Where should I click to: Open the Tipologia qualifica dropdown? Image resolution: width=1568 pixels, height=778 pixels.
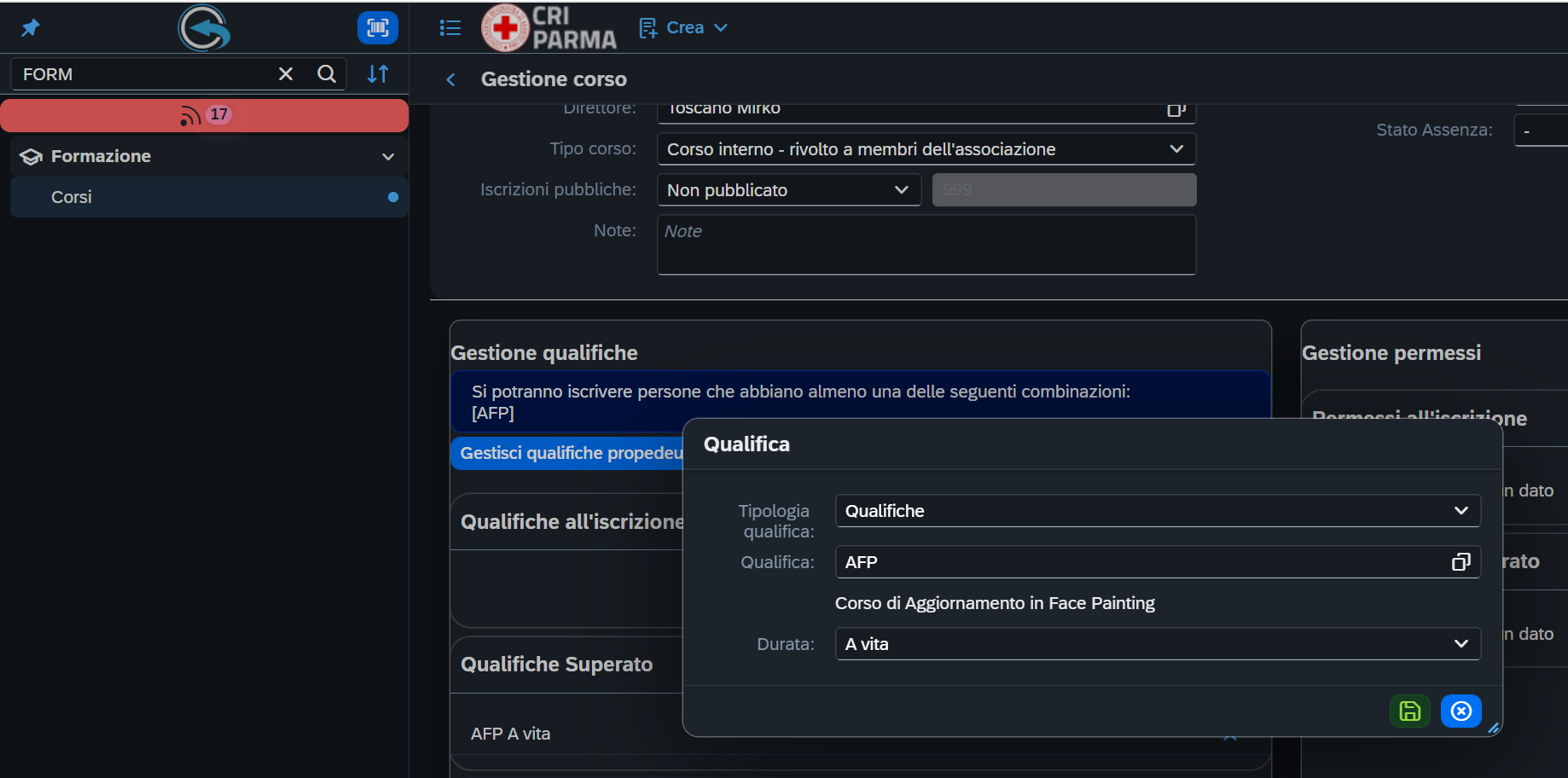pos(1158,511)
